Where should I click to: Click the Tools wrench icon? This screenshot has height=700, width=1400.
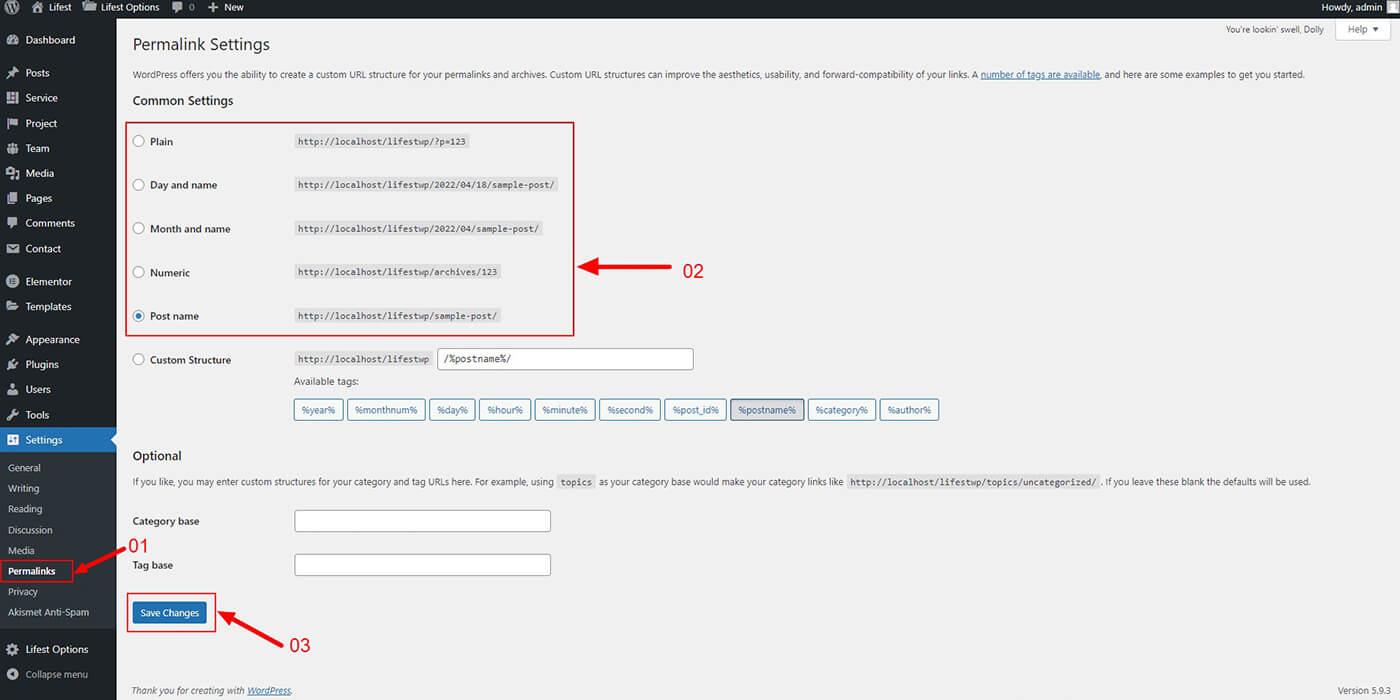[x=12, y=414]
